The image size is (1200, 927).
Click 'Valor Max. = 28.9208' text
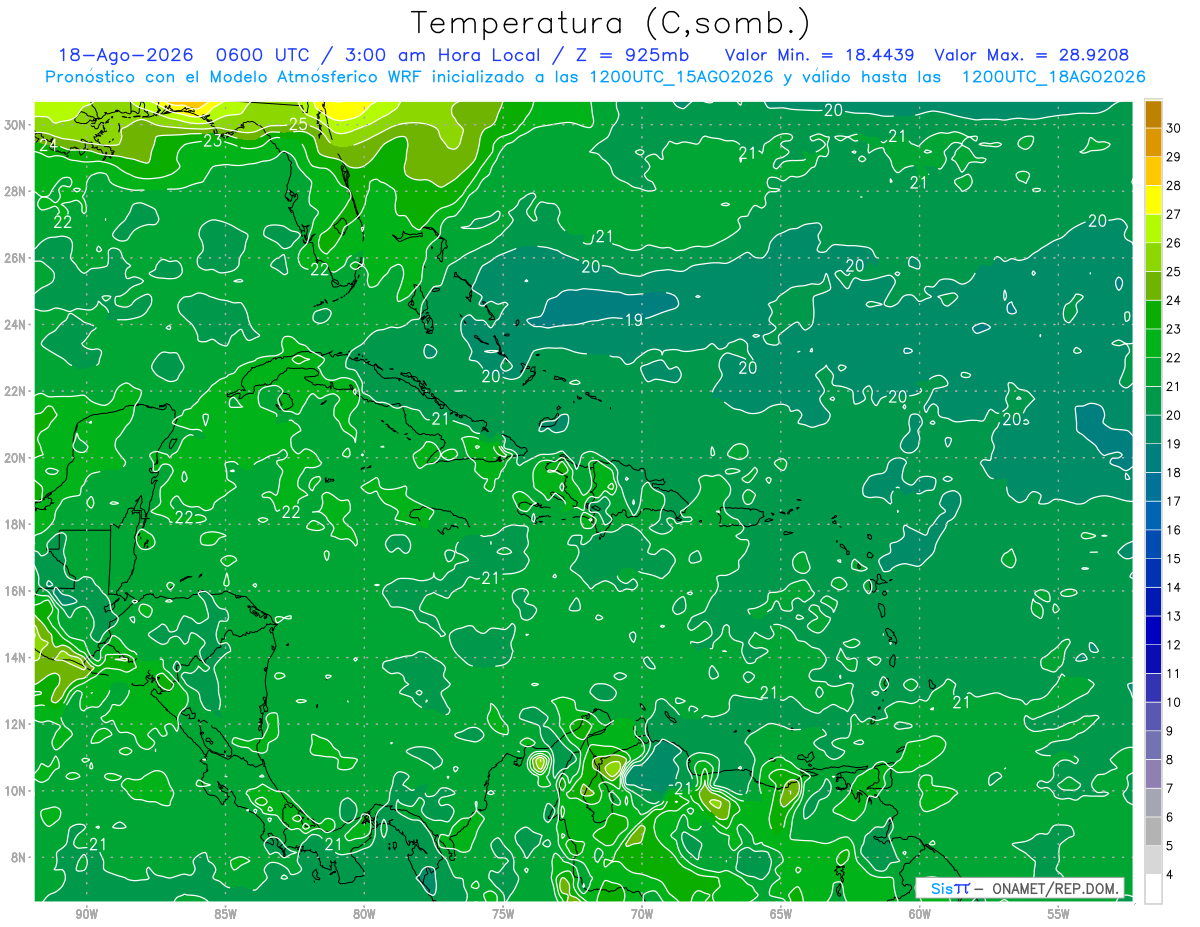(x=1031, y=55)
